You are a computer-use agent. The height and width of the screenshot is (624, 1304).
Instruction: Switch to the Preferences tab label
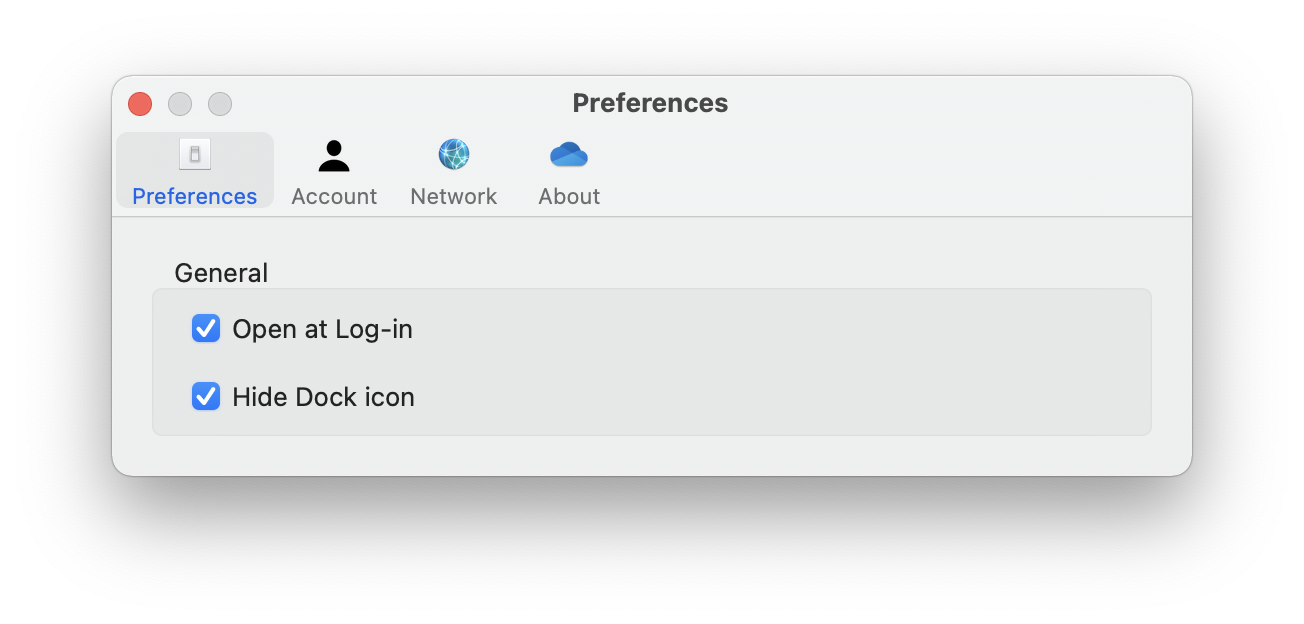(x=195, y=196)
